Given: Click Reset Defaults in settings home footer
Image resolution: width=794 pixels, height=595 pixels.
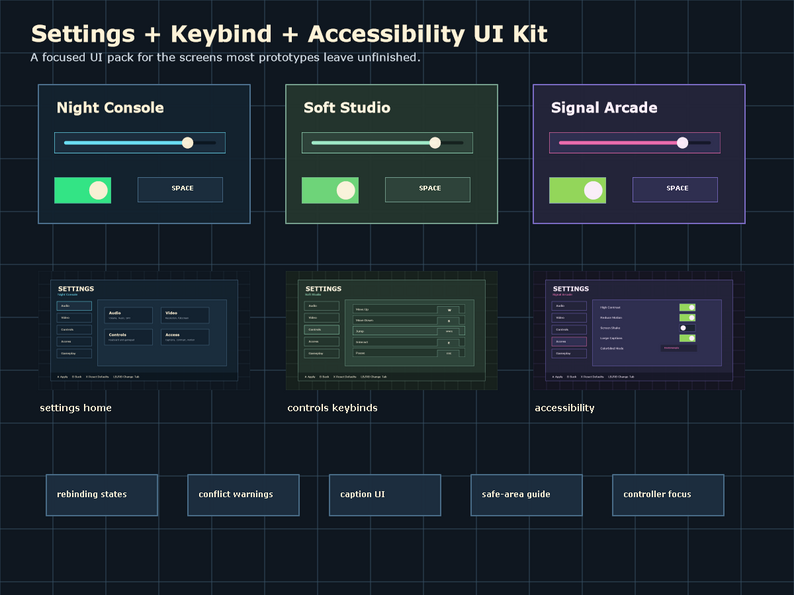Looking at the screenshot, I should [x=97, y=377].
